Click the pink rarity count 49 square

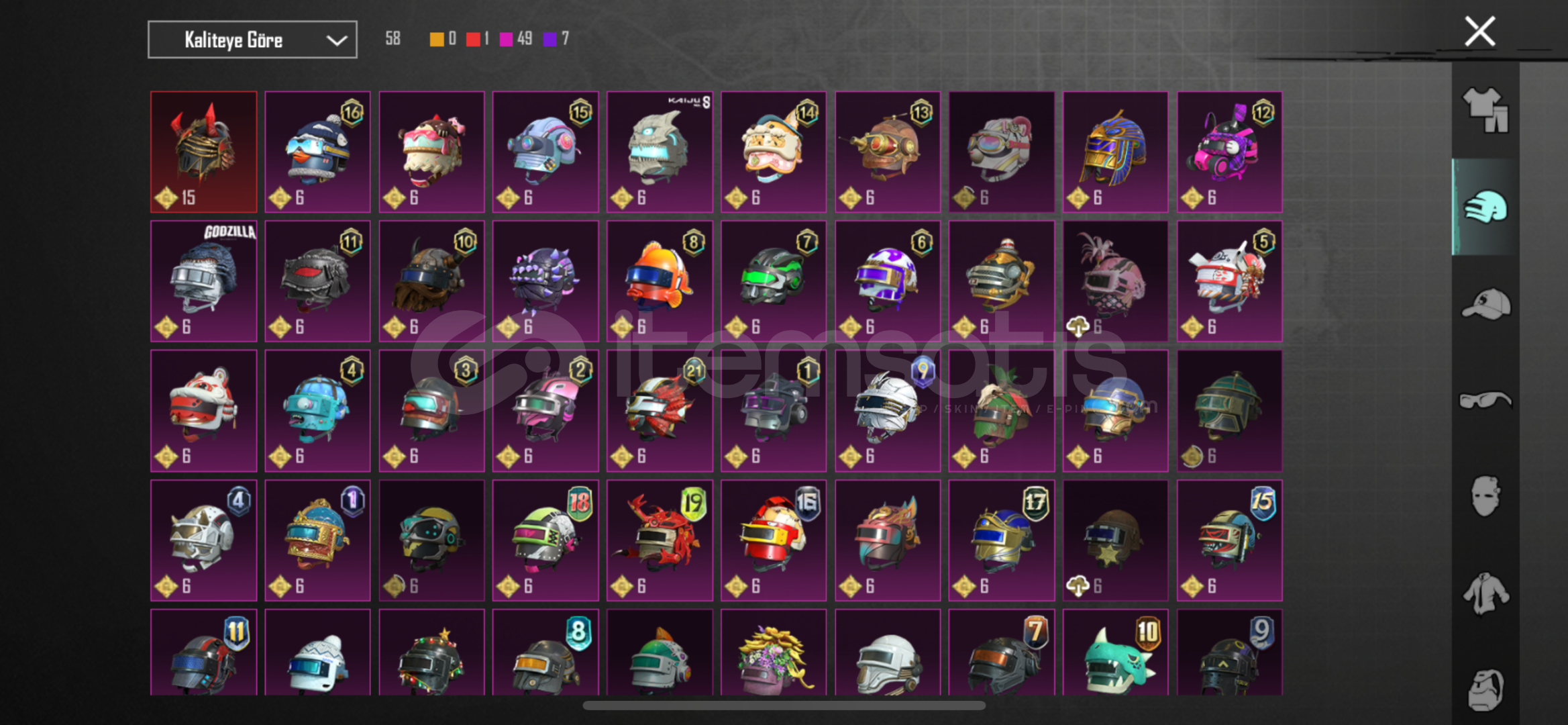point(507,39)
